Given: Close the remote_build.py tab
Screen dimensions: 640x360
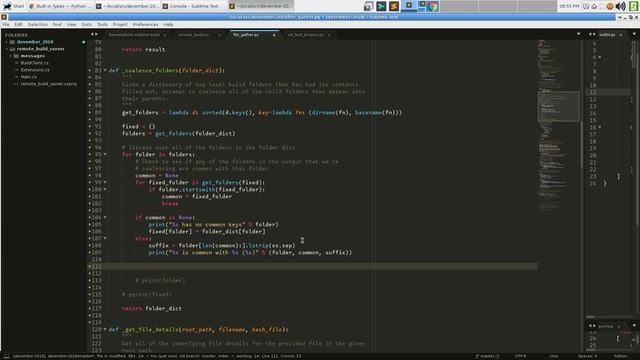Looking at the screenshot, I should 219,36.
